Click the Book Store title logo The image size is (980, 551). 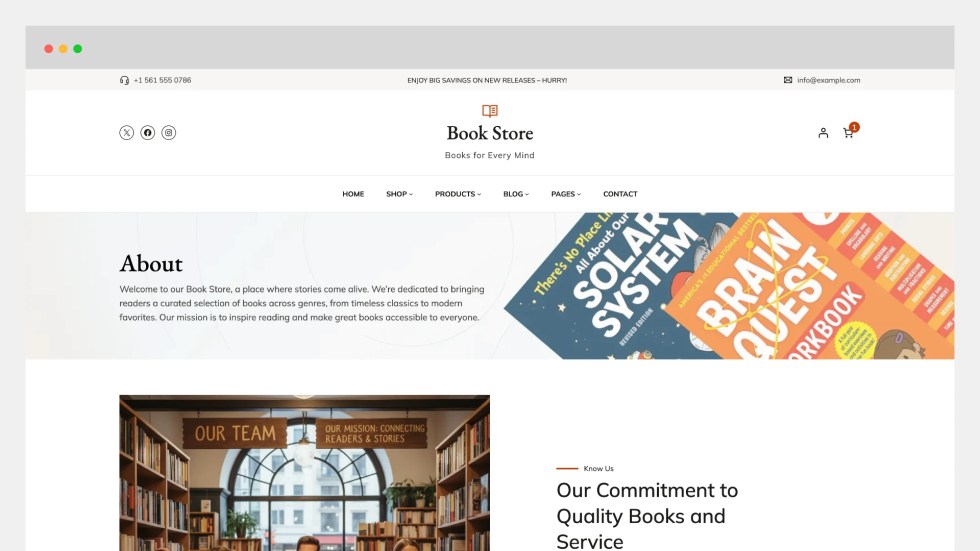click(490, 133)
